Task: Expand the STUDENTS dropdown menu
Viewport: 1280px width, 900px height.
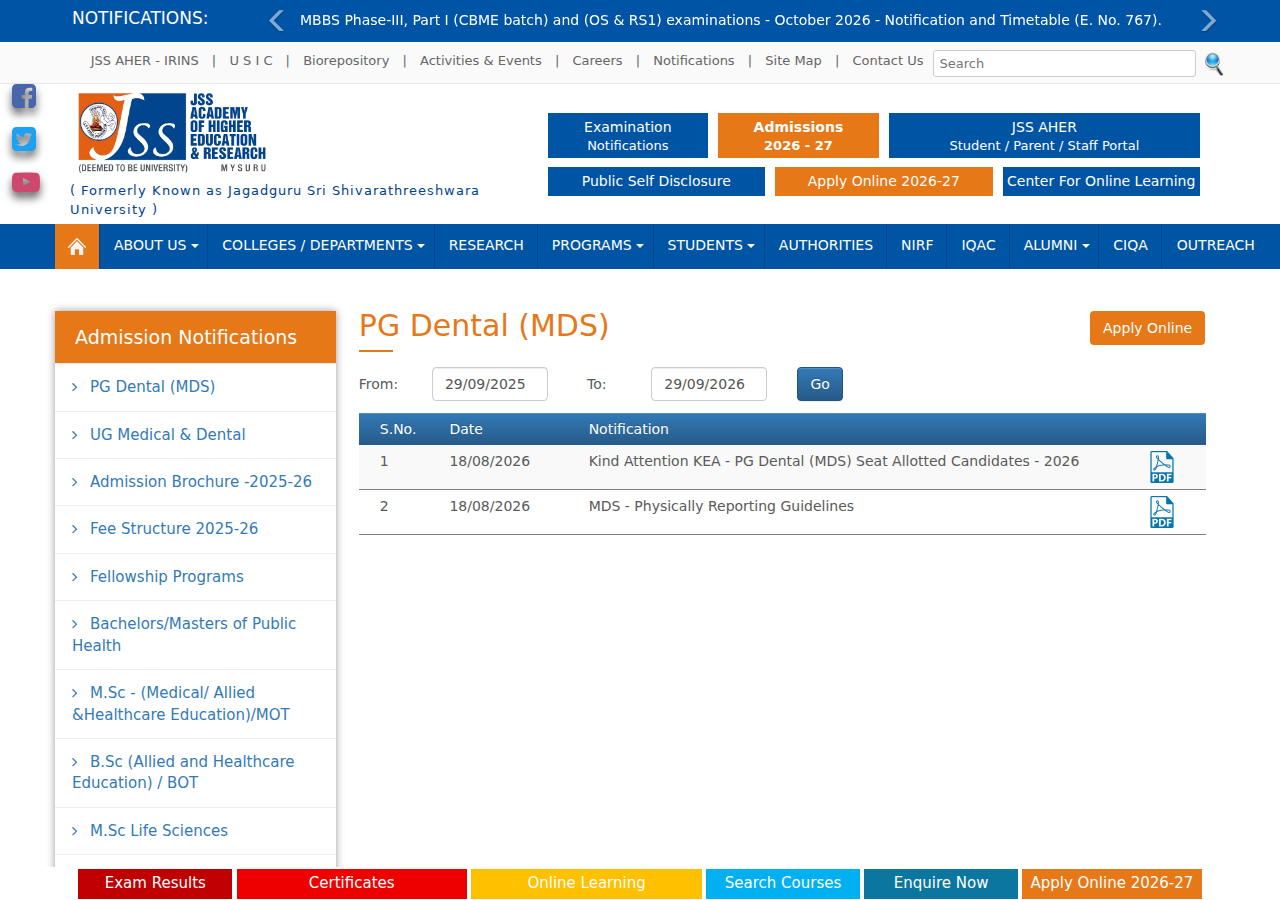Action: point(711,246)
